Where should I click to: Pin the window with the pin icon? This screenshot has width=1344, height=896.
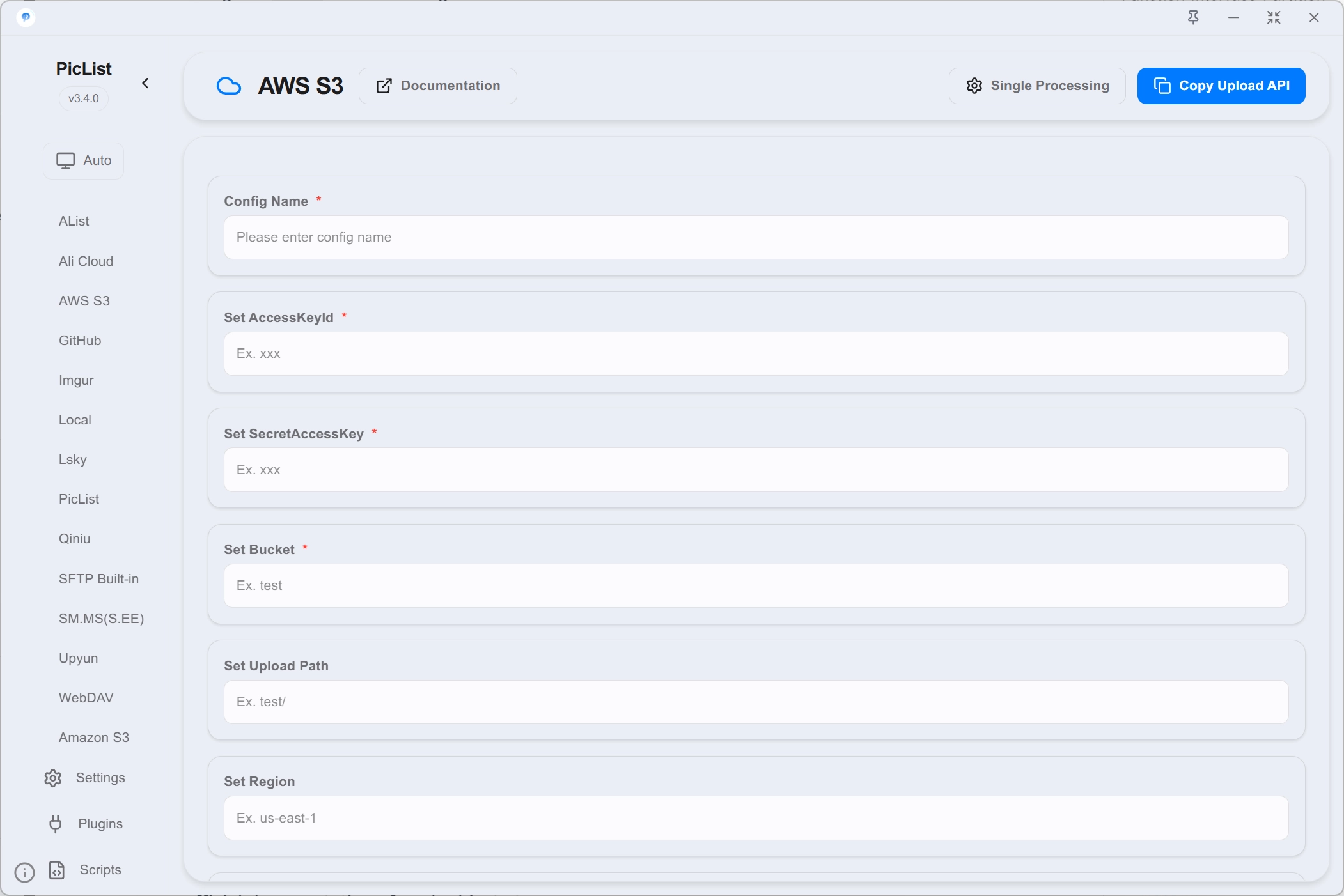click(1193, 18)
